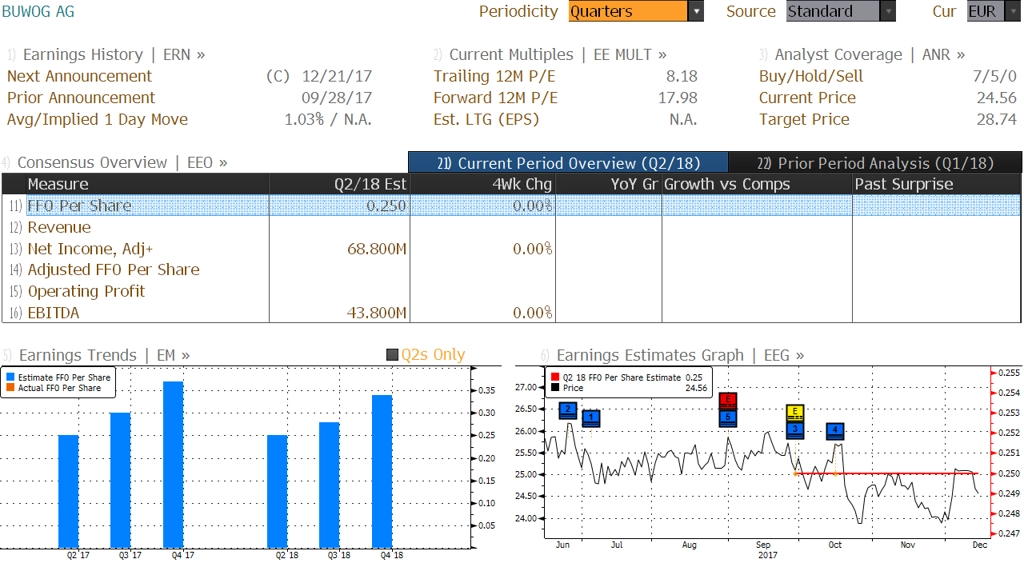Select the FFO Per Share row

point(511,205)
